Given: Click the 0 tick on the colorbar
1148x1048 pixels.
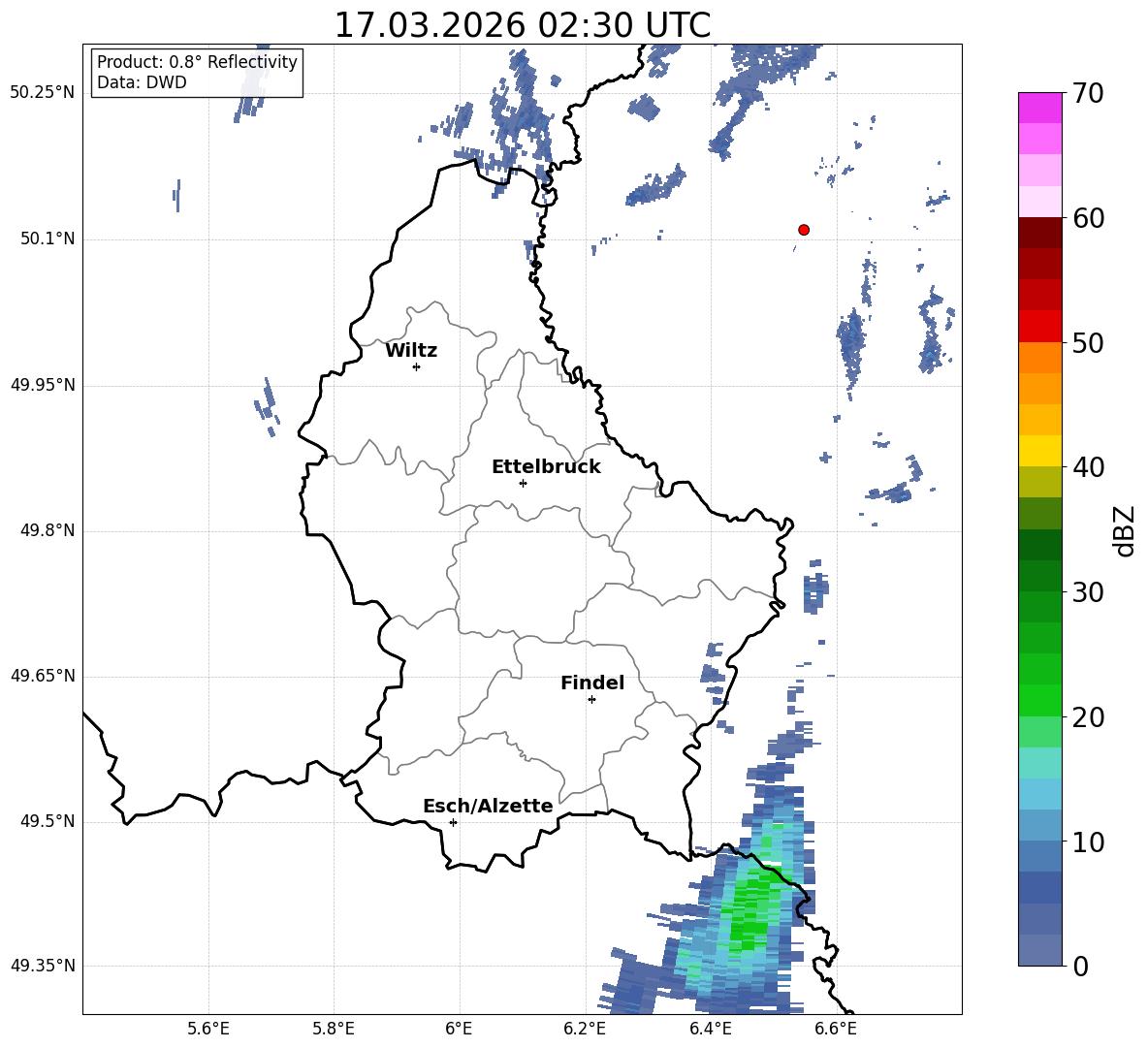Looking at the screenshot, I should click(x=1080, y=967).
